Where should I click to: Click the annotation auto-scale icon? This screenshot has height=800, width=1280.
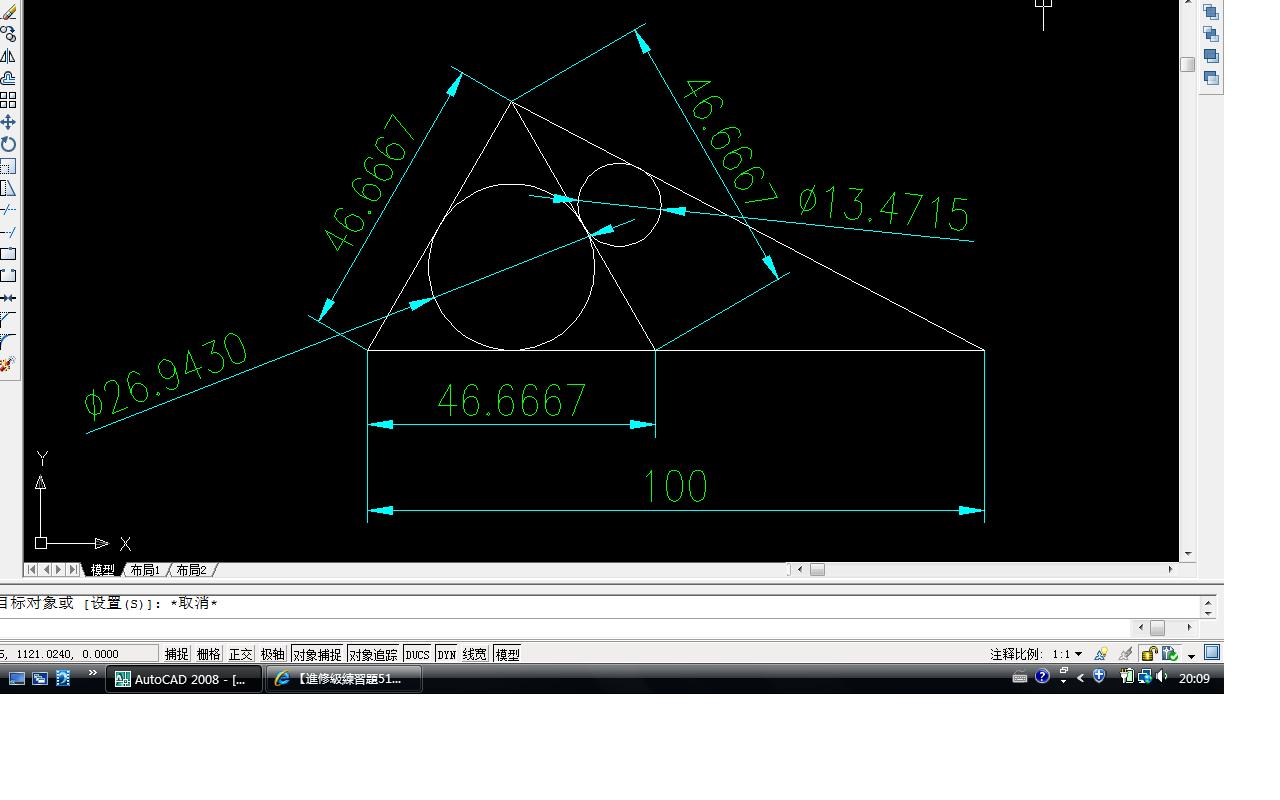pyautogui.click(x=1126, y=654)
